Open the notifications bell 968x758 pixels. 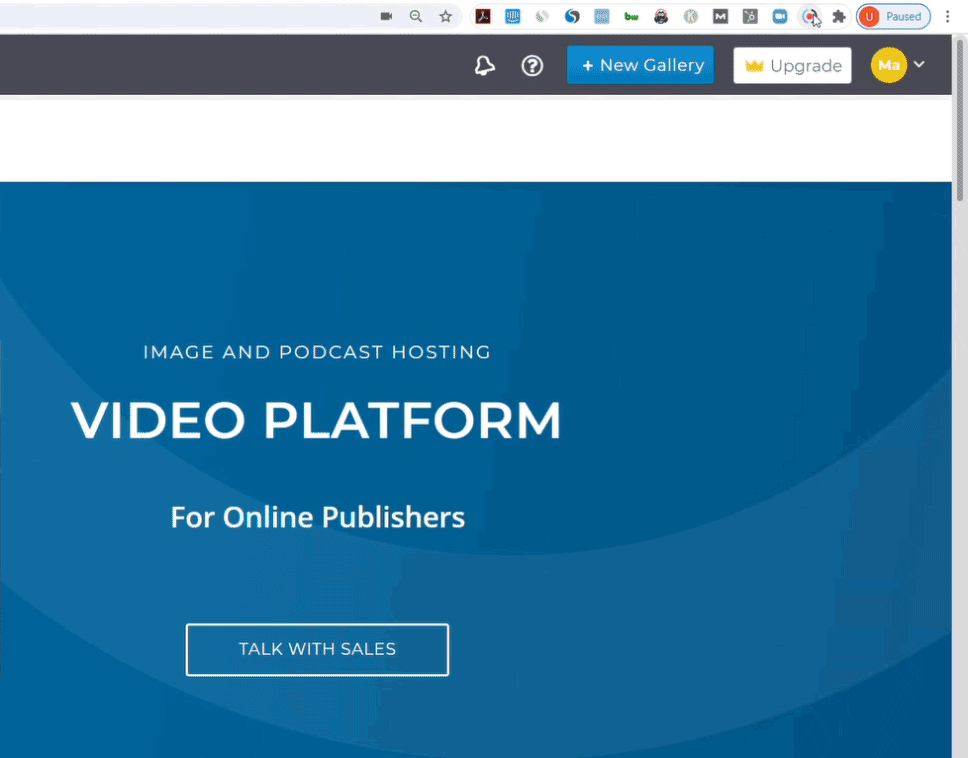coord(485,66)
